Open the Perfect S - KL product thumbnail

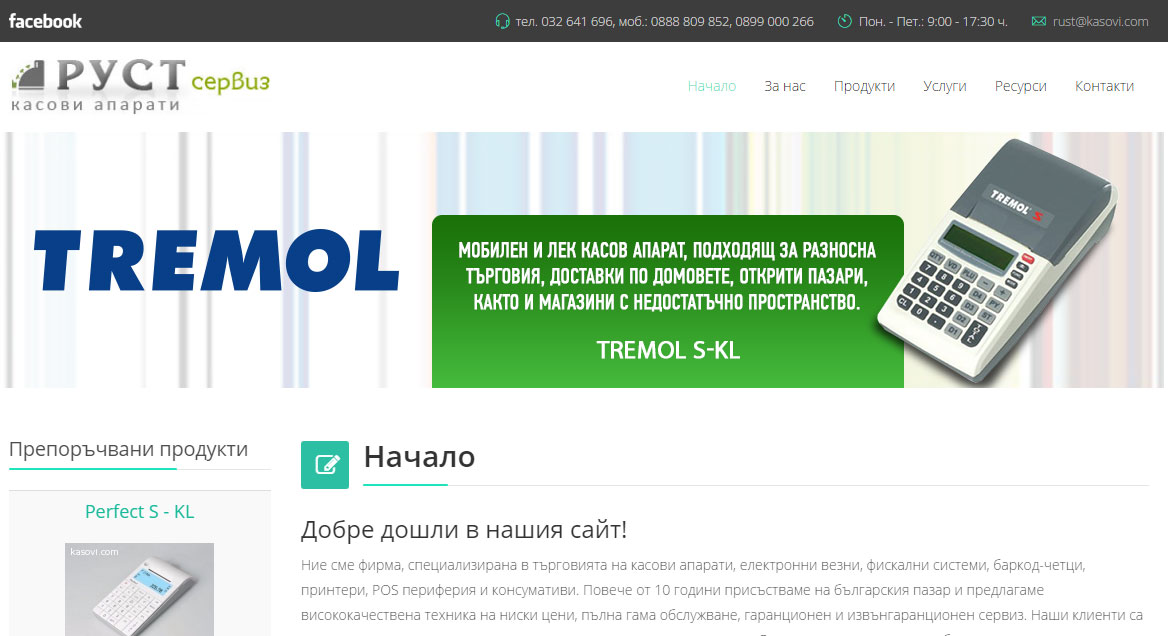click(140, 590)
